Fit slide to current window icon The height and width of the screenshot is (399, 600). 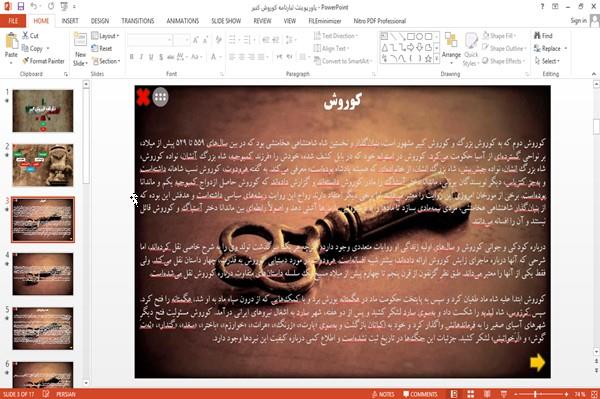coord(594,394)
